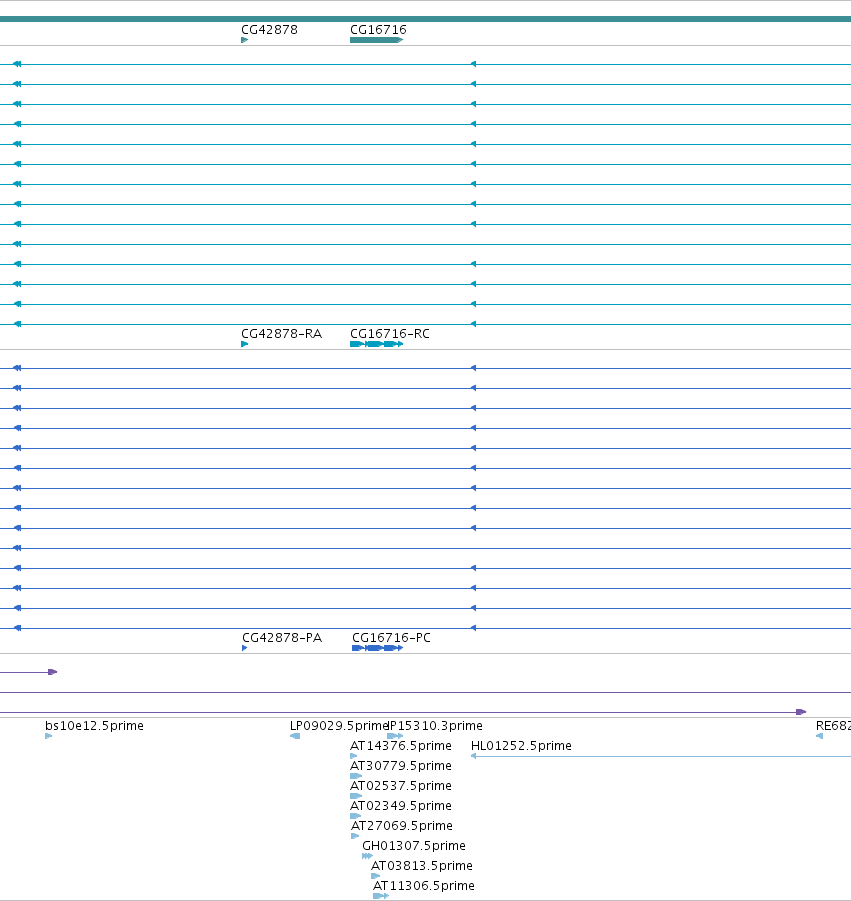Click the CG16716 gene label

click(x=378, y=30)
